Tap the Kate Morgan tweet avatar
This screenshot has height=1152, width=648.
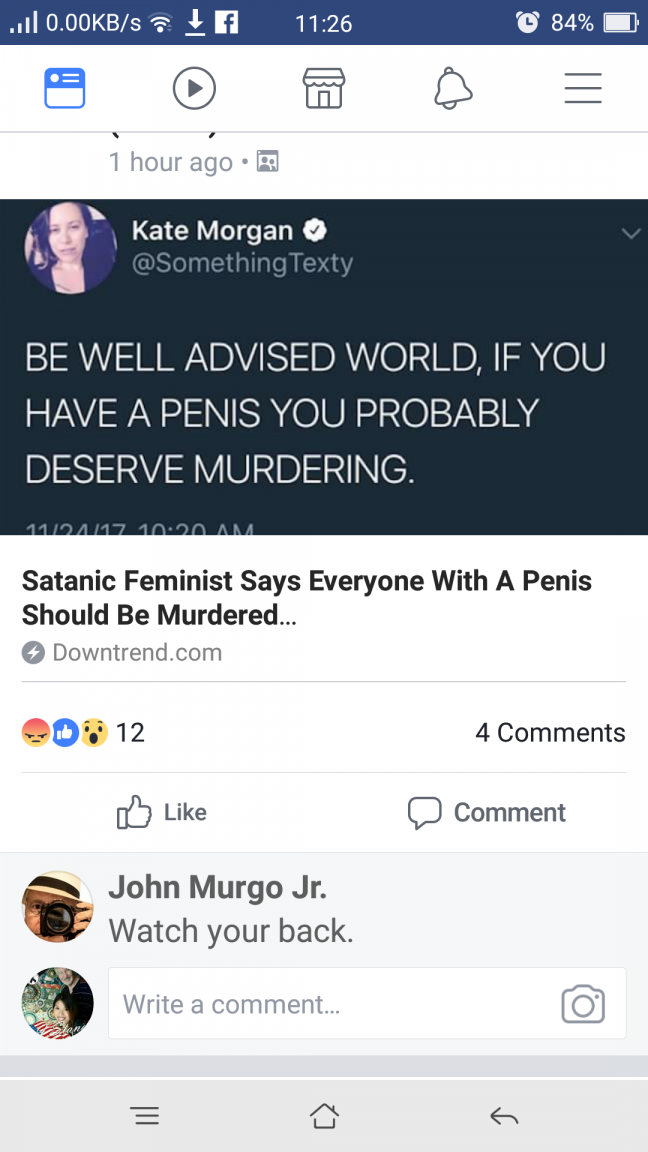71,248
